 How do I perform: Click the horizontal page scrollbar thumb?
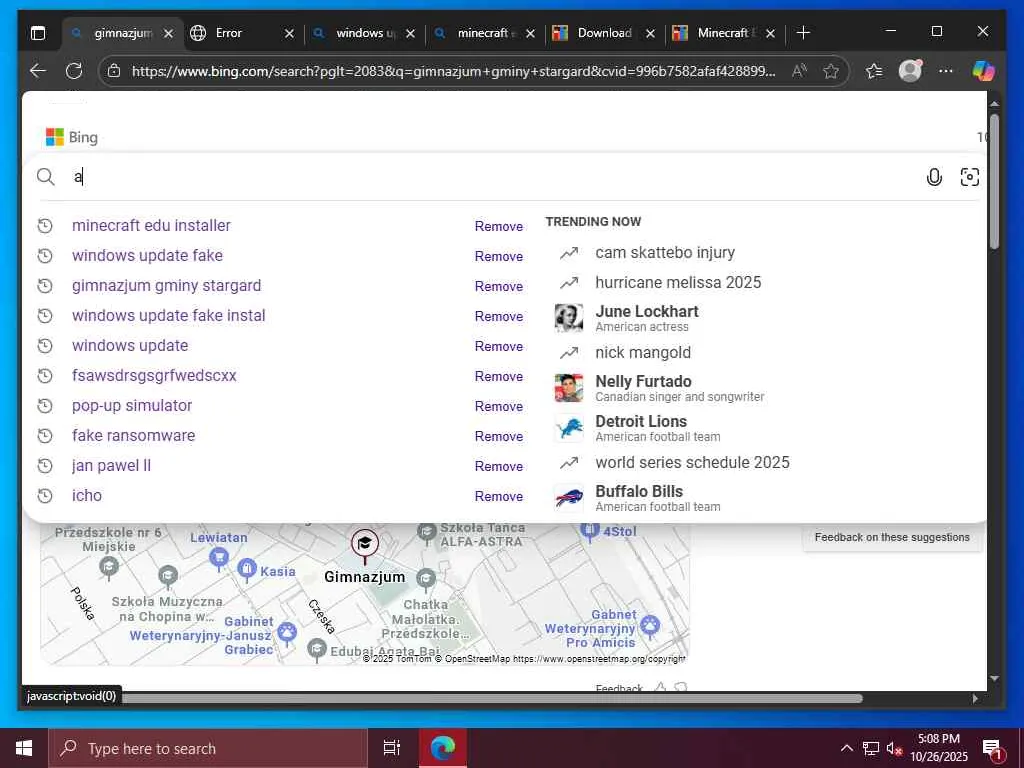492,698
